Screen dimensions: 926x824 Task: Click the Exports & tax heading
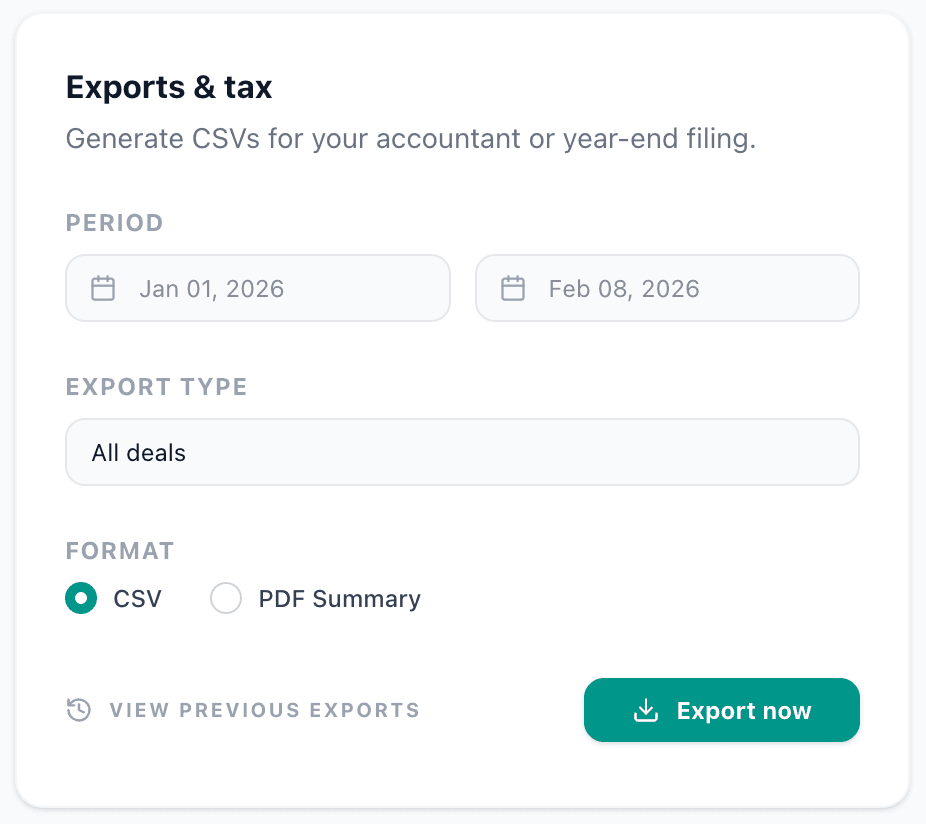point(168,87)
